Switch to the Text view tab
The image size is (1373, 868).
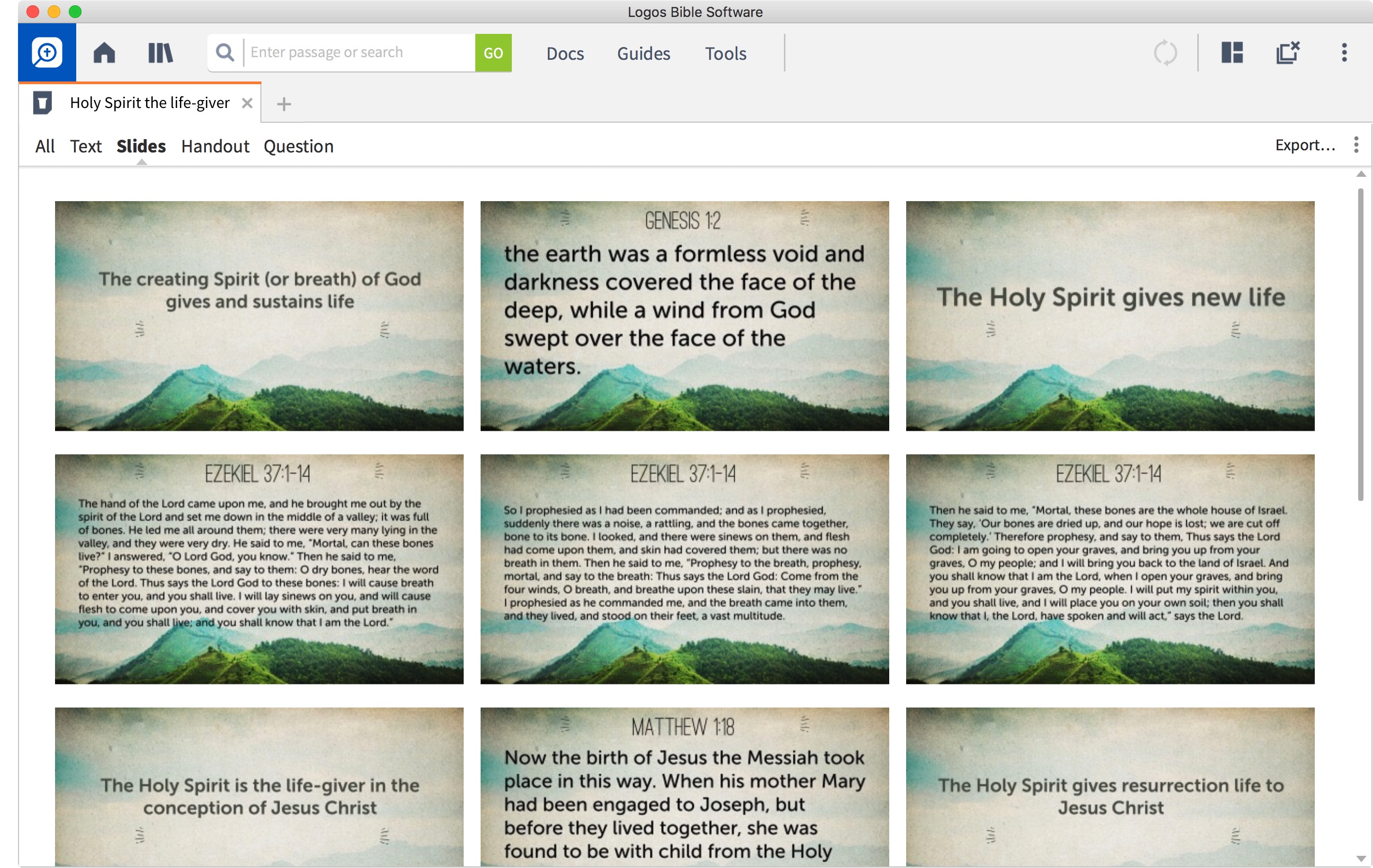pyautogui.click(x=86, y=146)
